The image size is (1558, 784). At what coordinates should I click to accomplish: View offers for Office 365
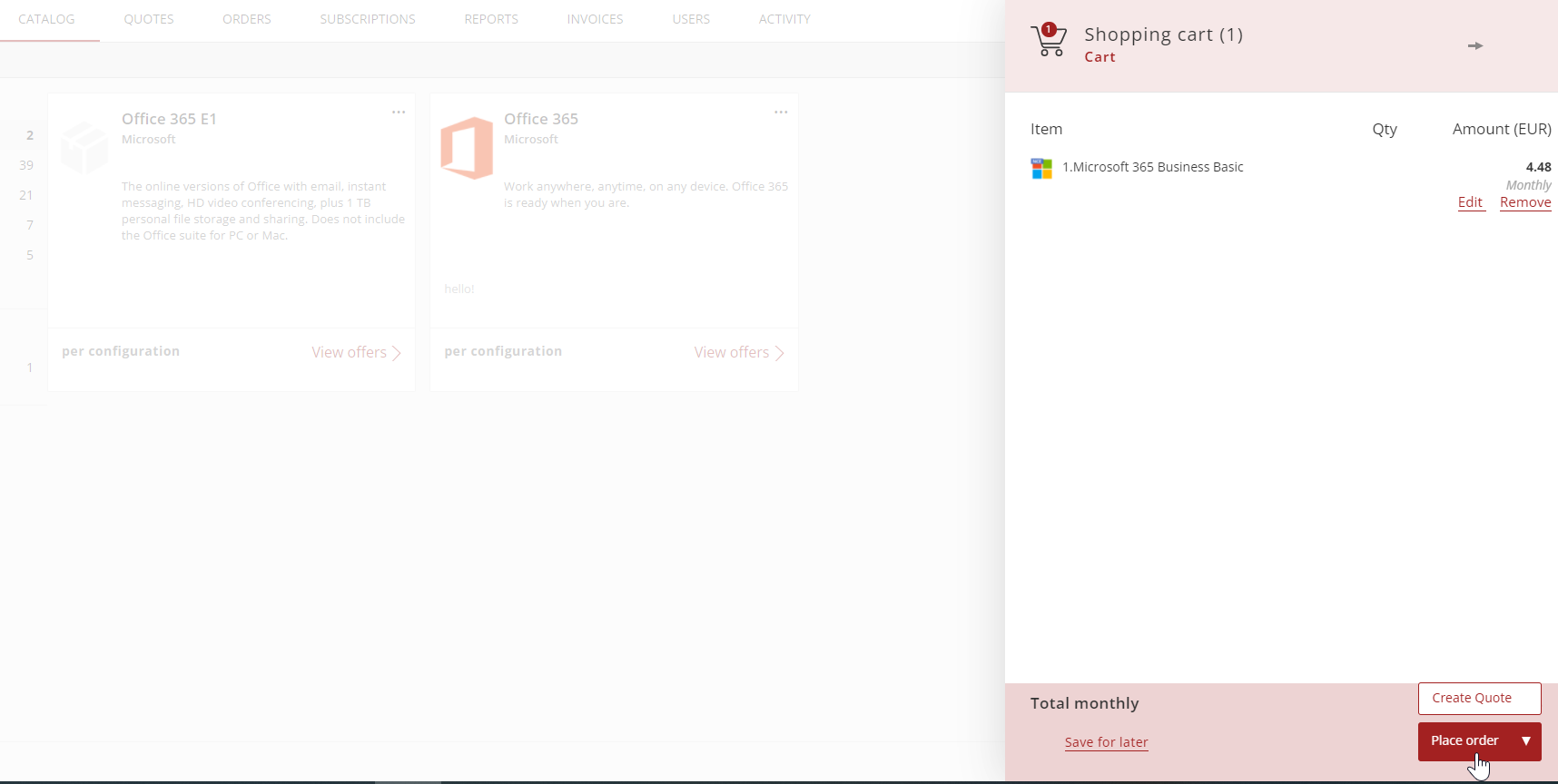[739, 352]
